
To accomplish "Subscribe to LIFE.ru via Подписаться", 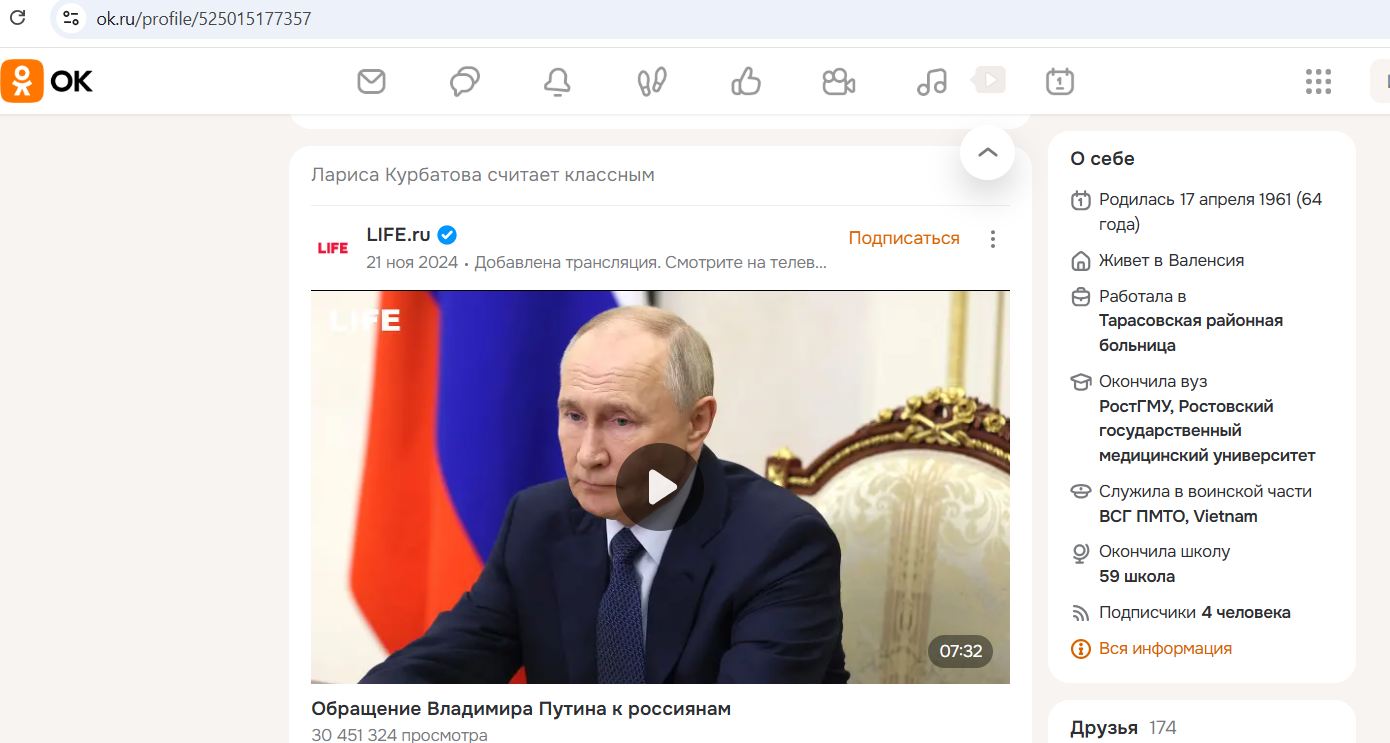I will pos(904,238).
